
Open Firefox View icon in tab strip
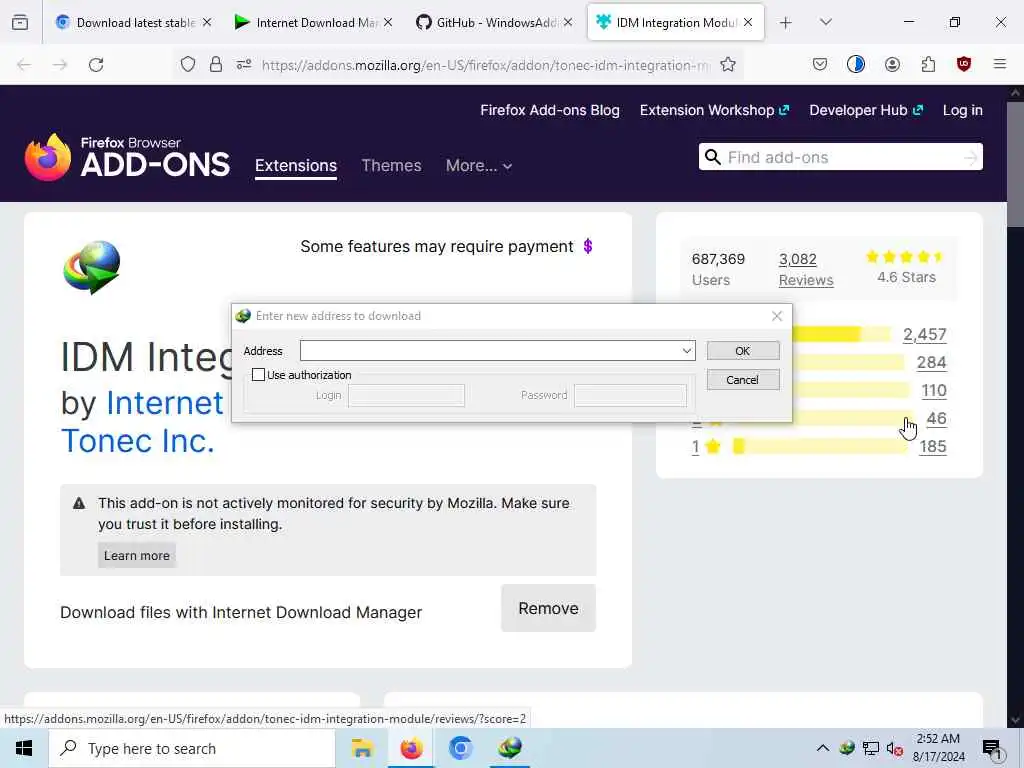pyautogui.click(x=20, y=23)
